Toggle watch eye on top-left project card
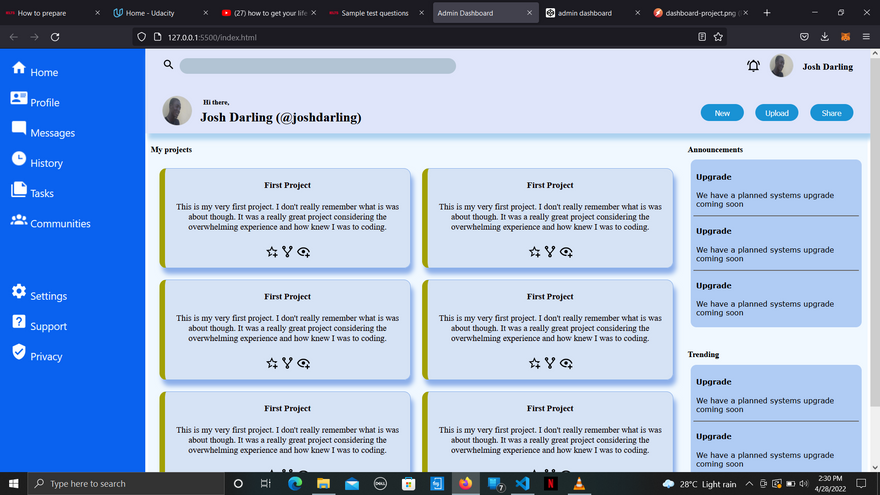 pyautogui.click(x=303, y=252)
